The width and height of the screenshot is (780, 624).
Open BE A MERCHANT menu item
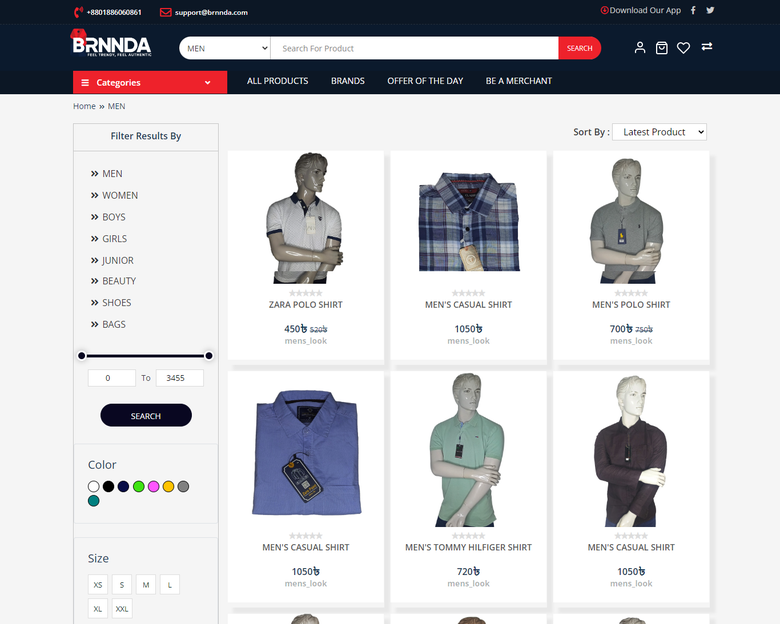point(519,81)
